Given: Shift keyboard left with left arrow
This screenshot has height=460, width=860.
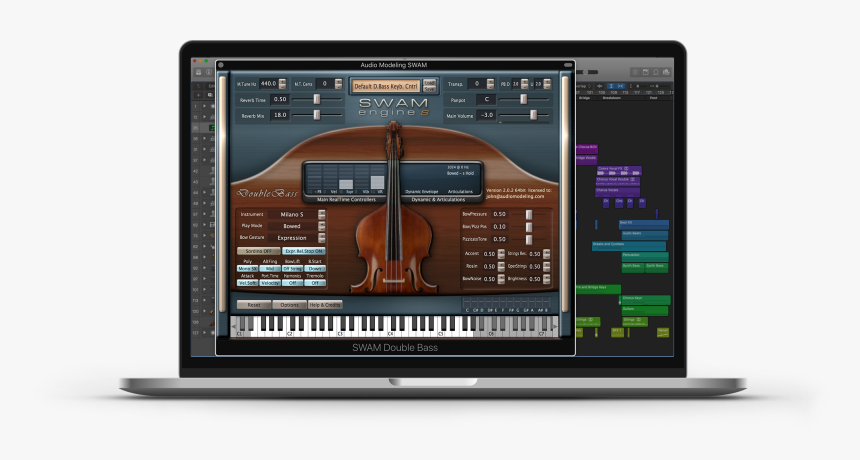Looking at the screenshot, I should tap(234, 326).
